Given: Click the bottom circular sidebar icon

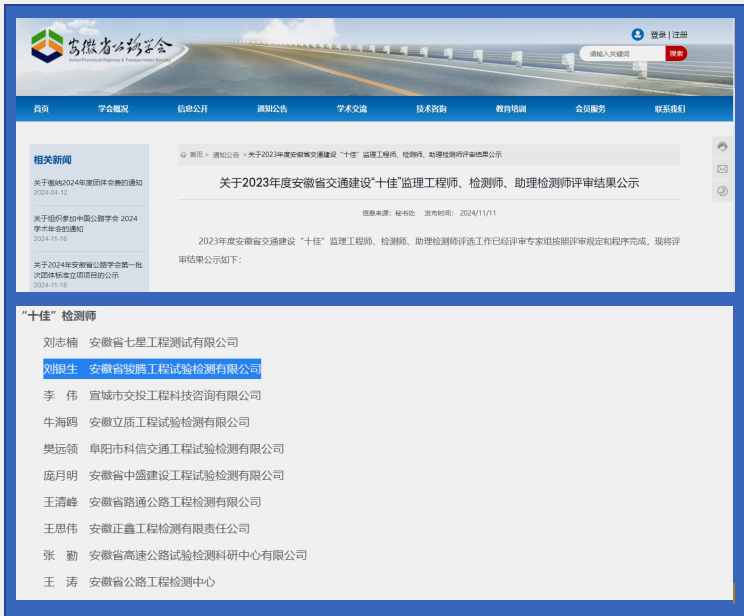Looking at the screenshot, I should click(x=722, y=191).
